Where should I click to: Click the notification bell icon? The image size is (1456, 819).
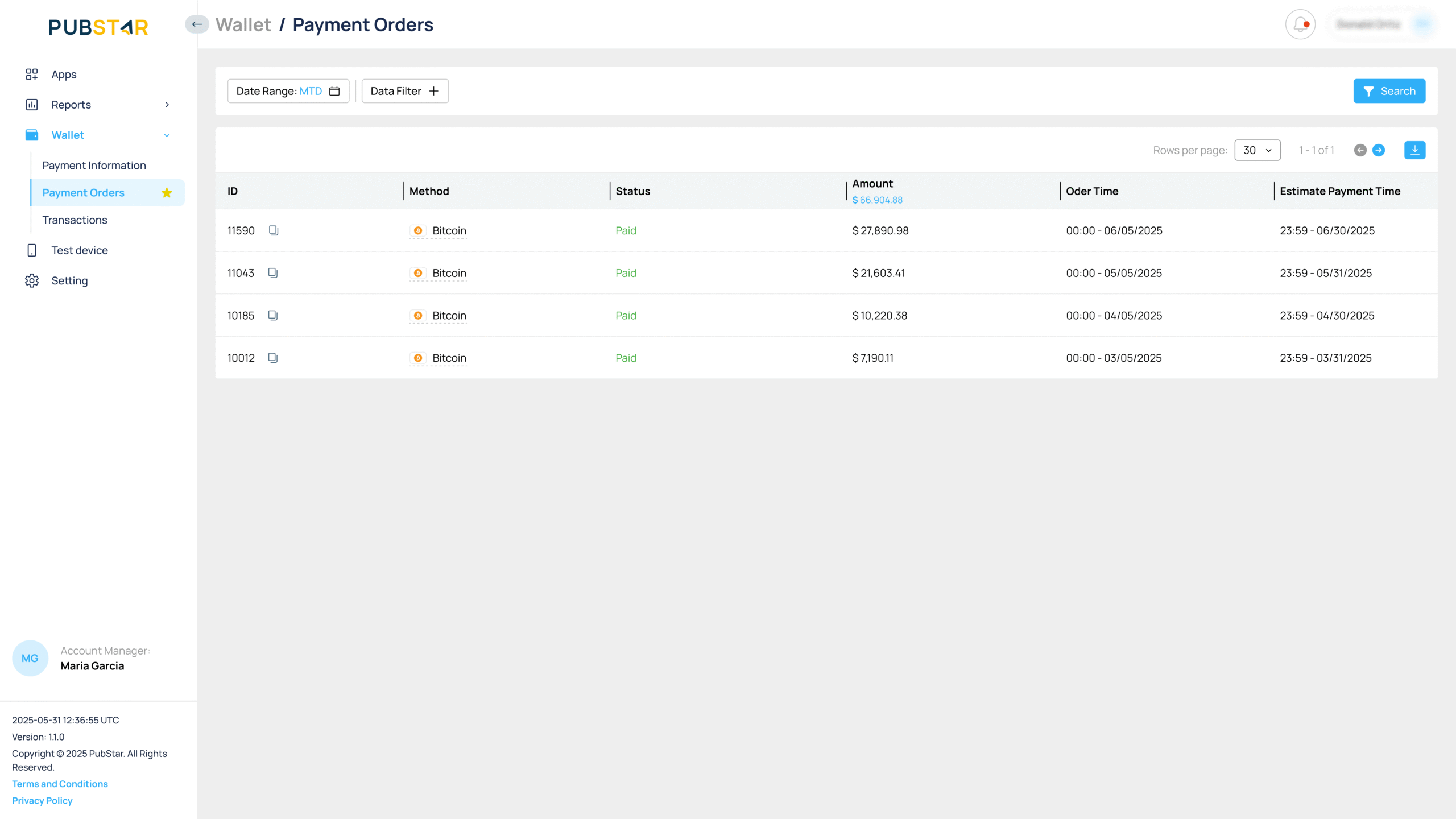click(1300, 24)
